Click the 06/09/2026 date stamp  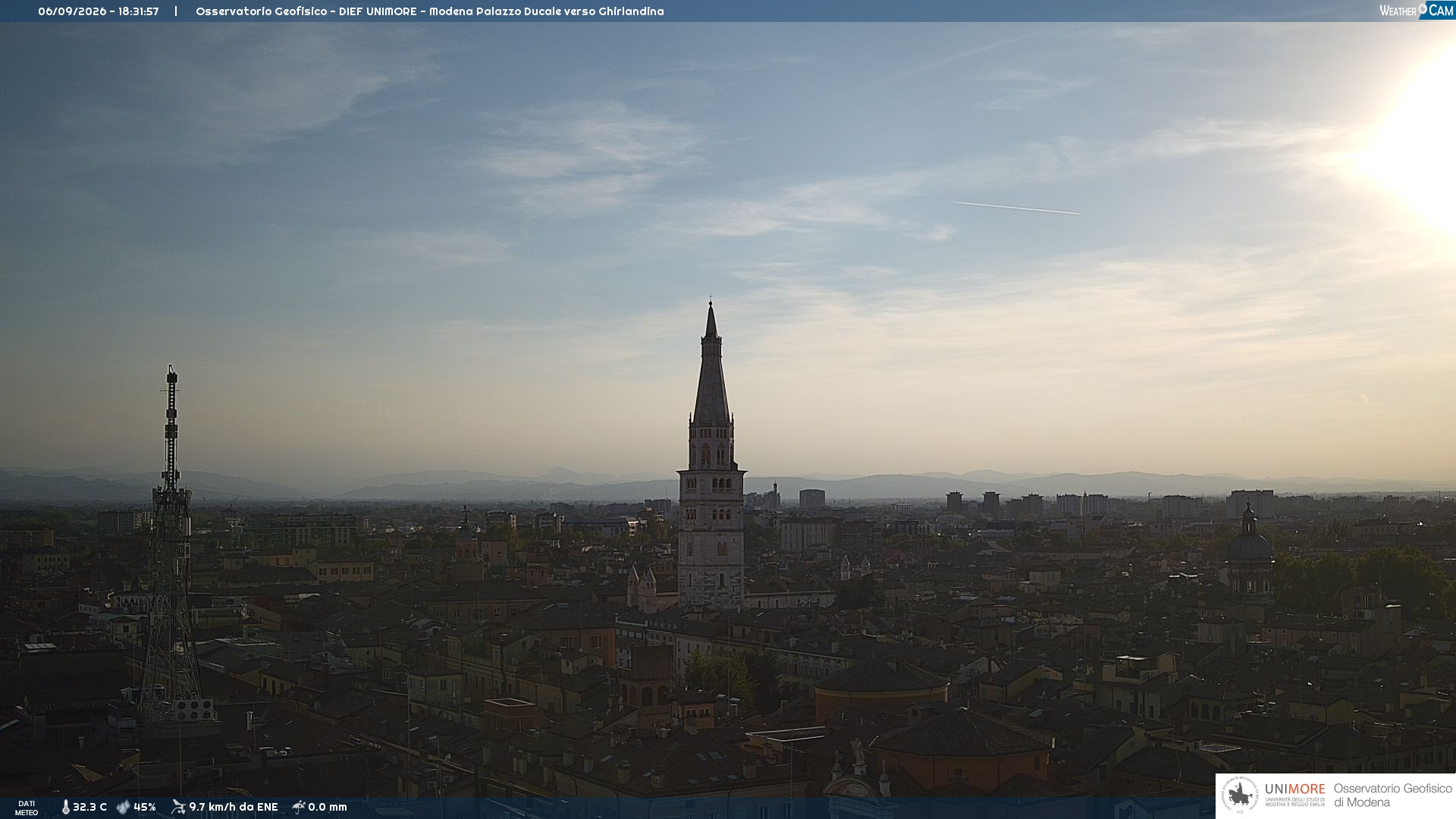click(72, 11)
